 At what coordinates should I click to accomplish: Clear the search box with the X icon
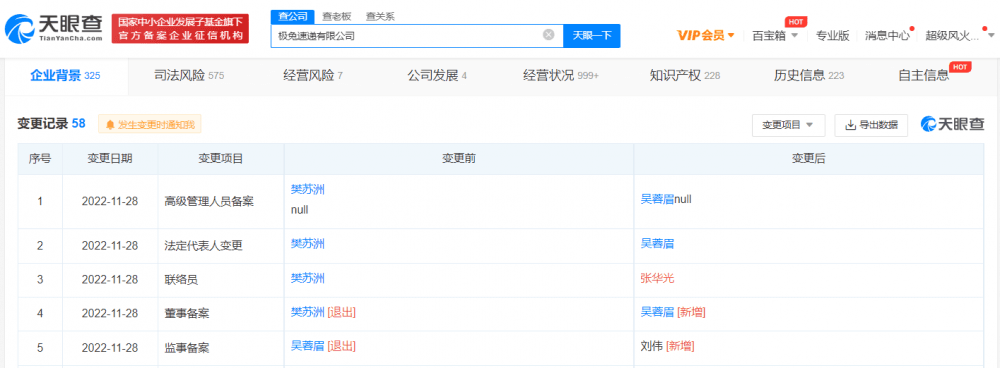[x=548, y=35]
